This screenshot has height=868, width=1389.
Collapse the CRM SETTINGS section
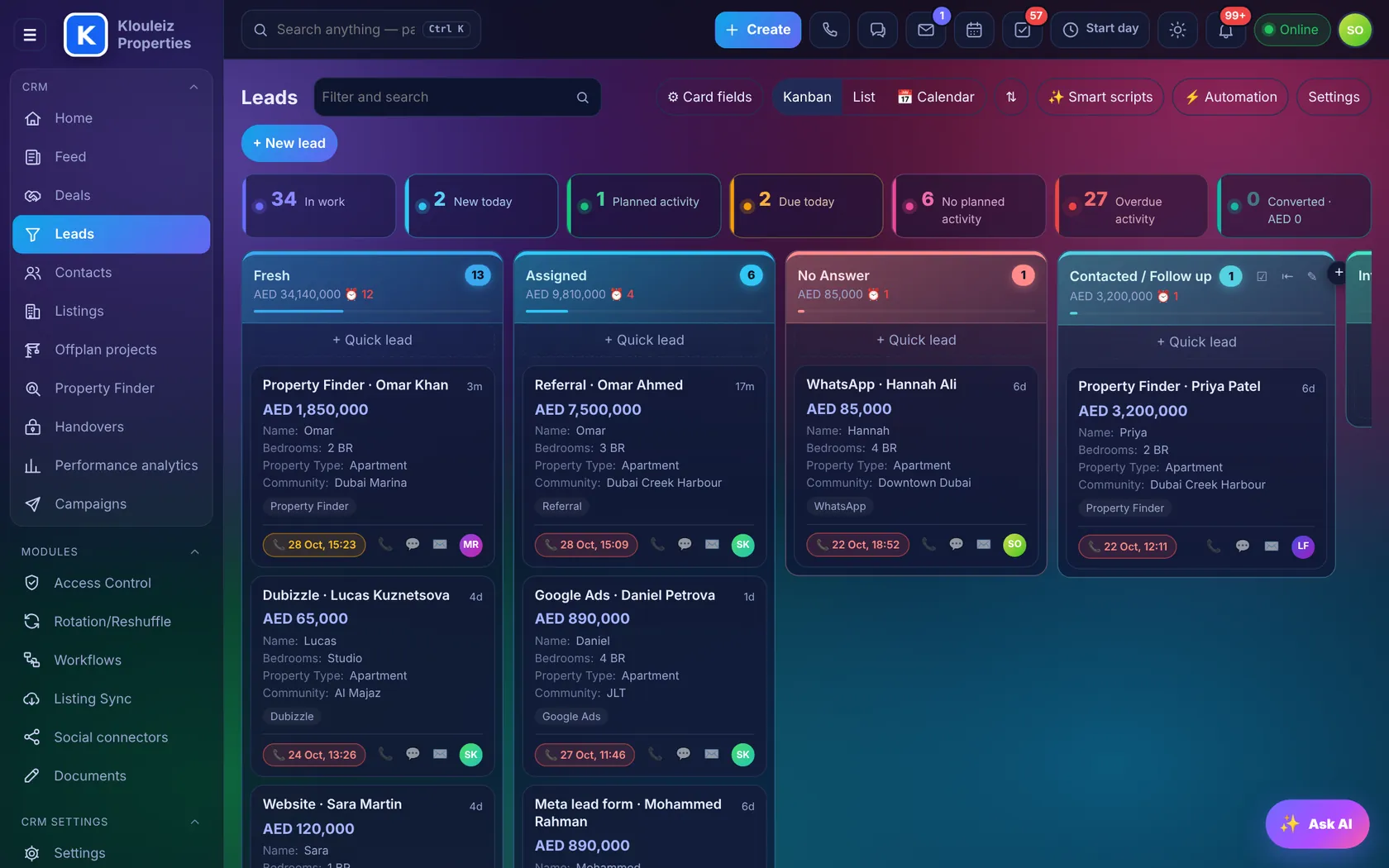point(194,822)
